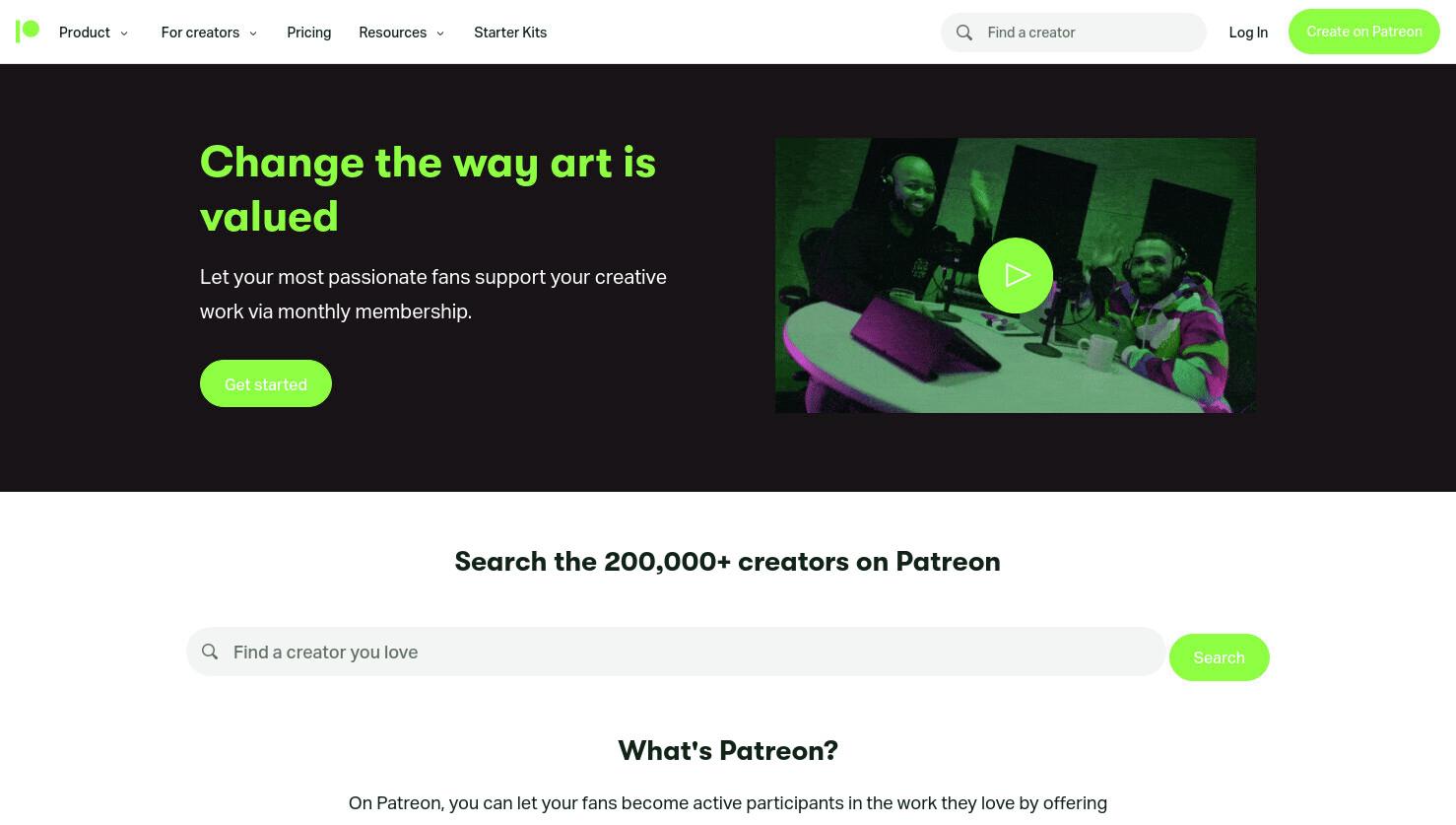
Task: Open the Product menu
Action: point(85,33)
